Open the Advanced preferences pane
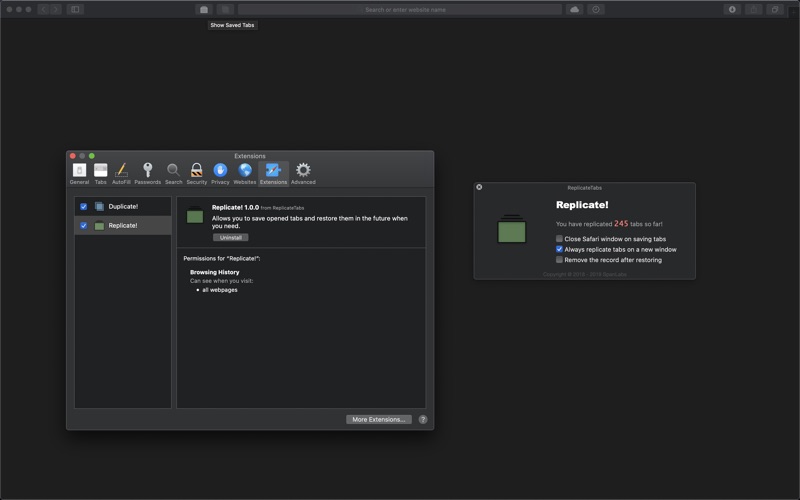The image size is (800, 500). tap(303, 173)
